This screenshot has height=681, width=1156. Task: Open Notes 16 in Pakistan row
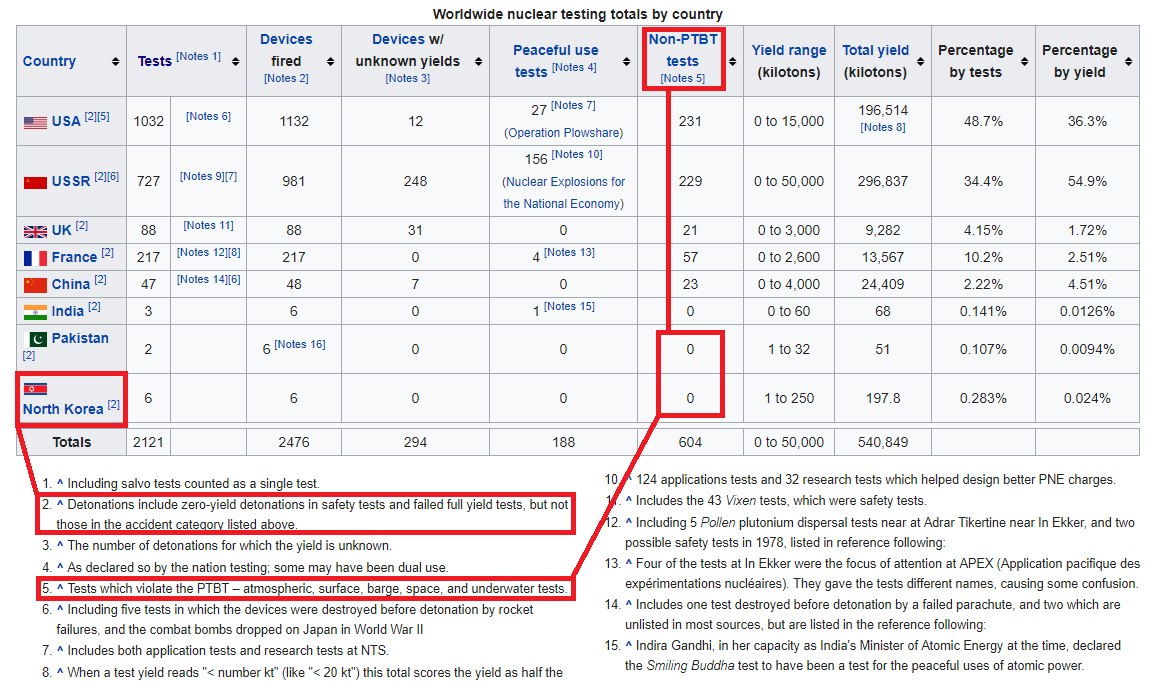point(299,344)
